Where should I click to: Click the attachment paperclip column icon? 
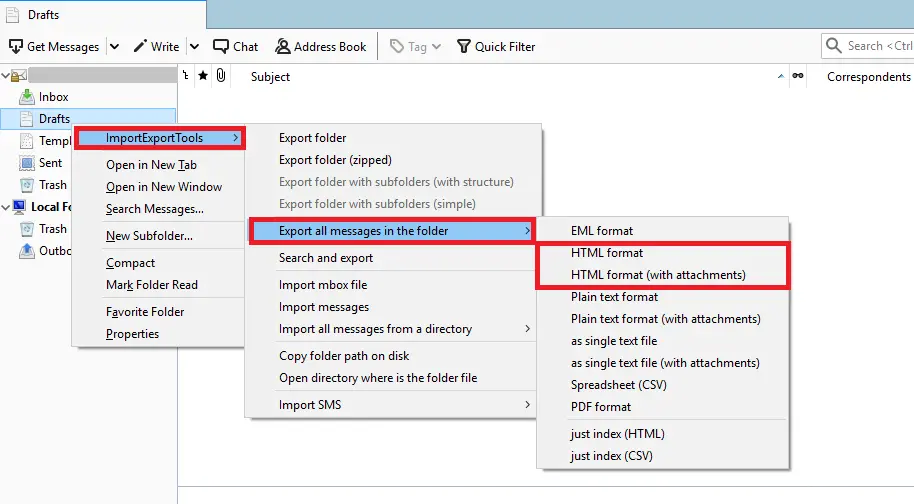(x=220, y=76)
